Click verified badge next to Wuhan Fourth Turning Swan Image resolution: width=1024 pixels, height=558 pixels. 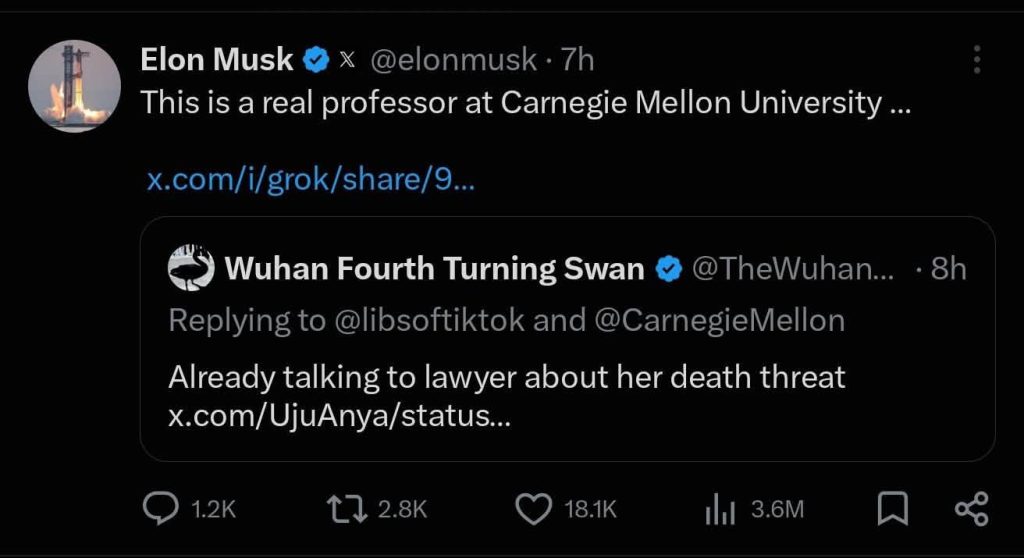pos(669,269)
